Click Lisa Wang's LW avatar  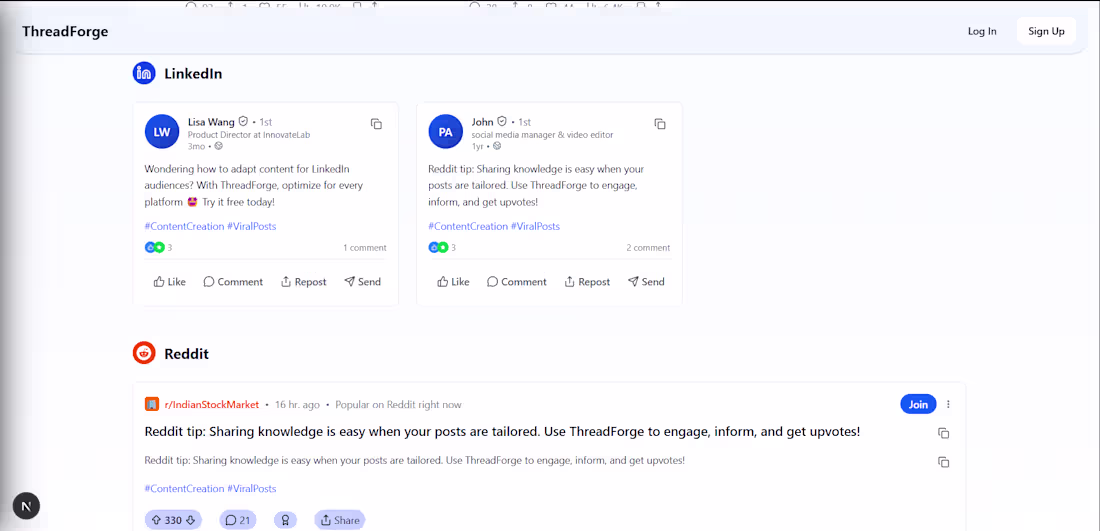[x=162, y=132]
